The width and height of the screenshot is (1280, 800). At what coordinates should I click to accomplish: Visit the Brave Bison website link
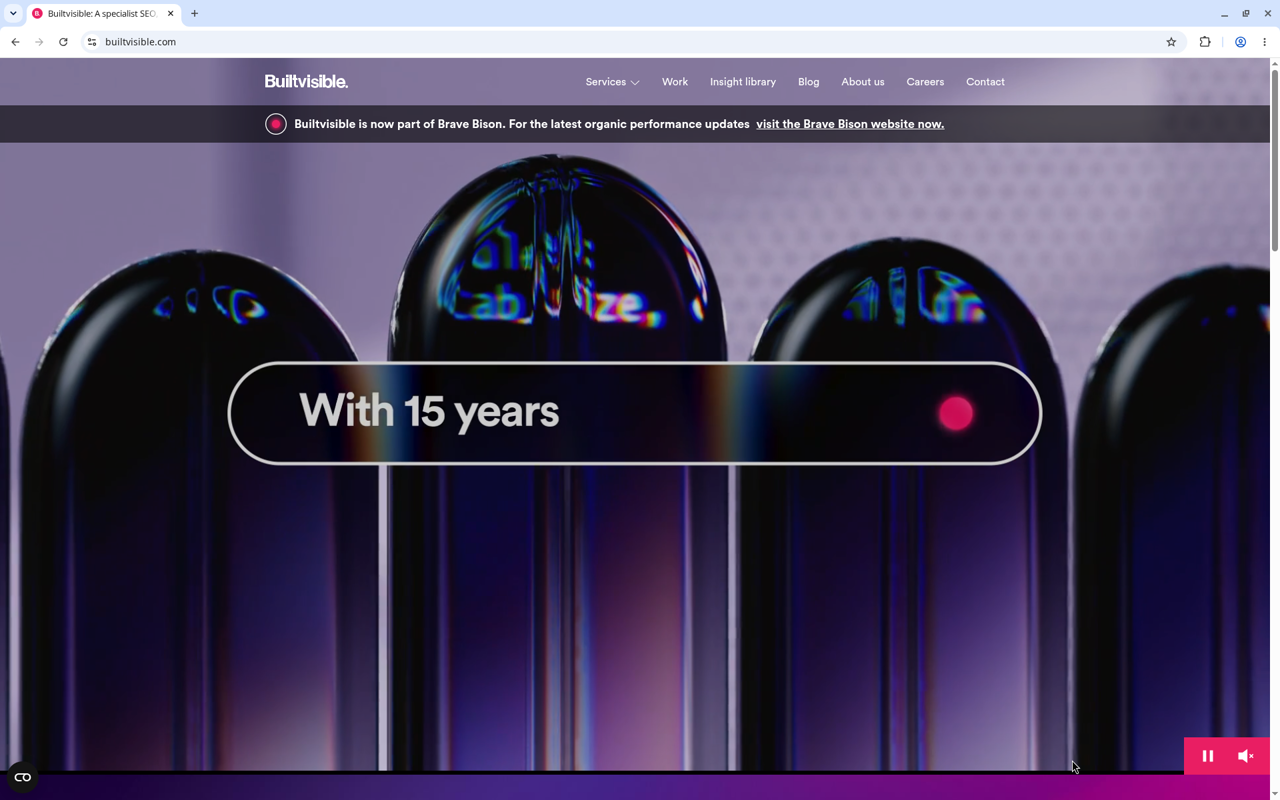[x=850, y=124]
